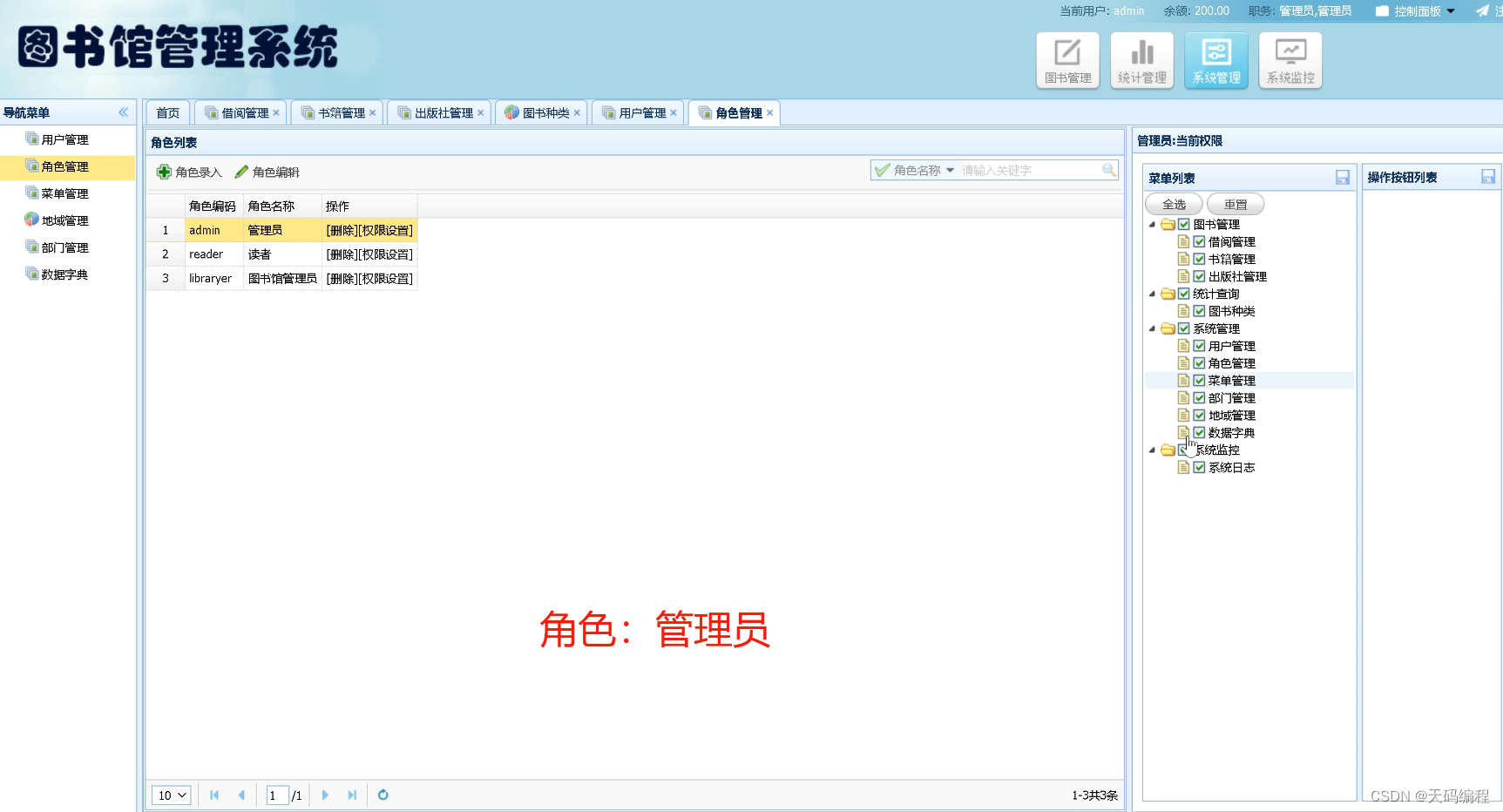Toggle the 数据字典 checkbox in tree
Viewport: 1503px width, 812px height.
(x=1200, y=433)
